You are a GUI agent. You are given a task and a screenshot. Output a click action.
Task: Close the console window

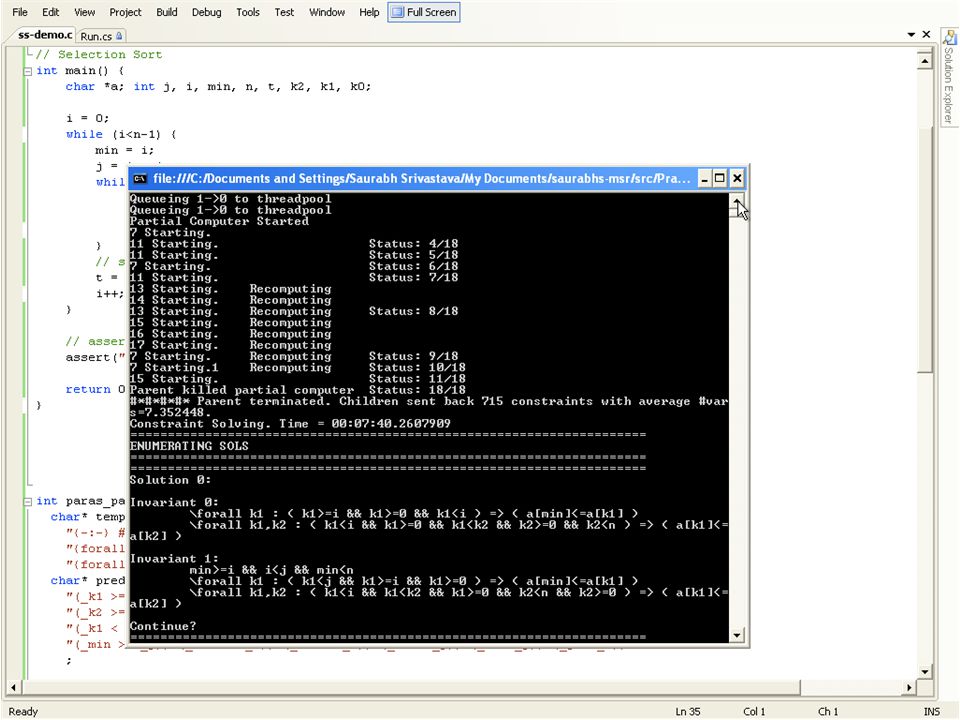pyautogui.click(x=737, y=179)
